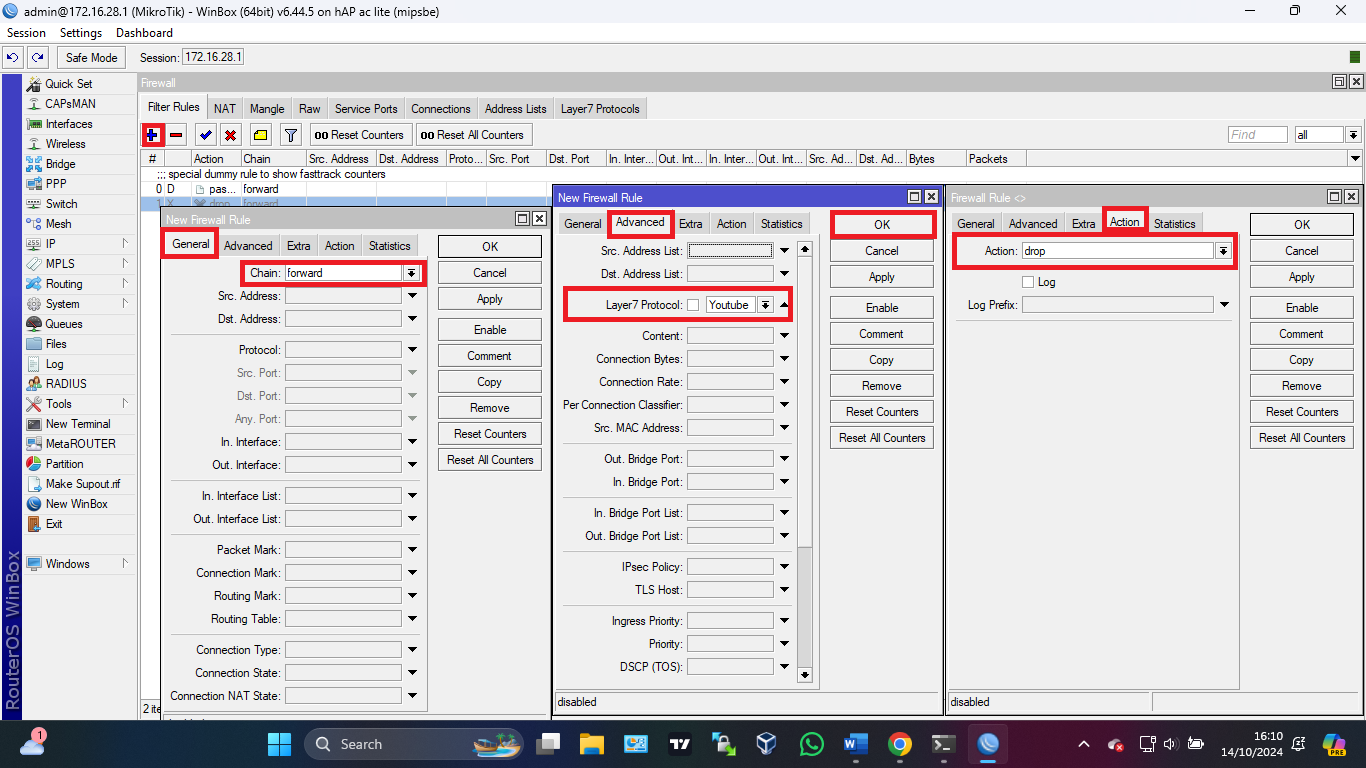Switch to the Mangle tab
This screenshot has height=768, width=1366.
(267, 108)
